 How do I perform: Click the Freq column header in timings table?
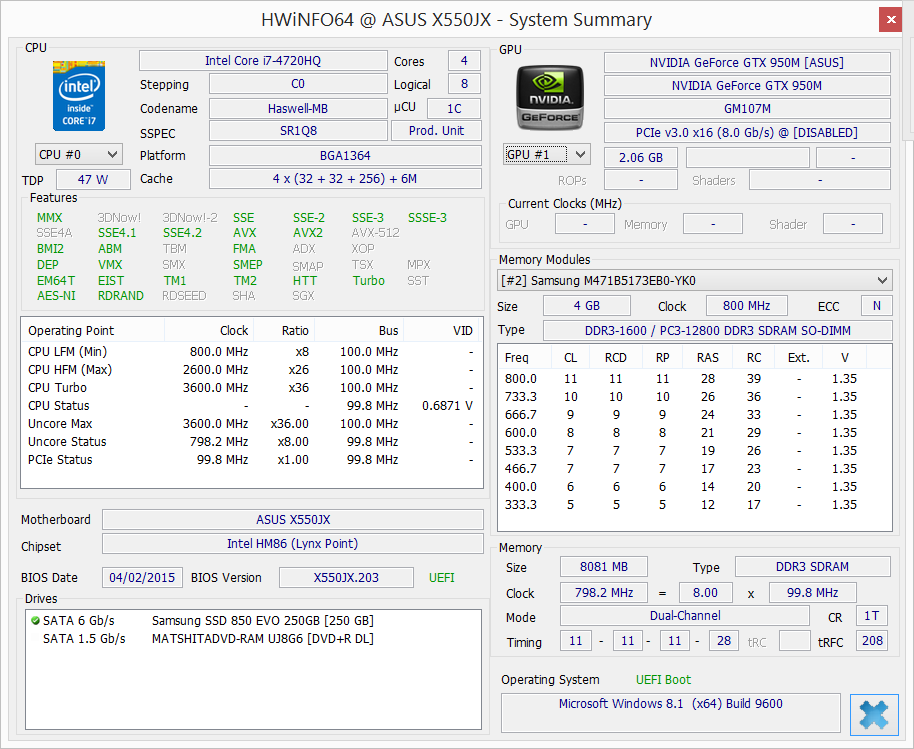pos(525,357)
